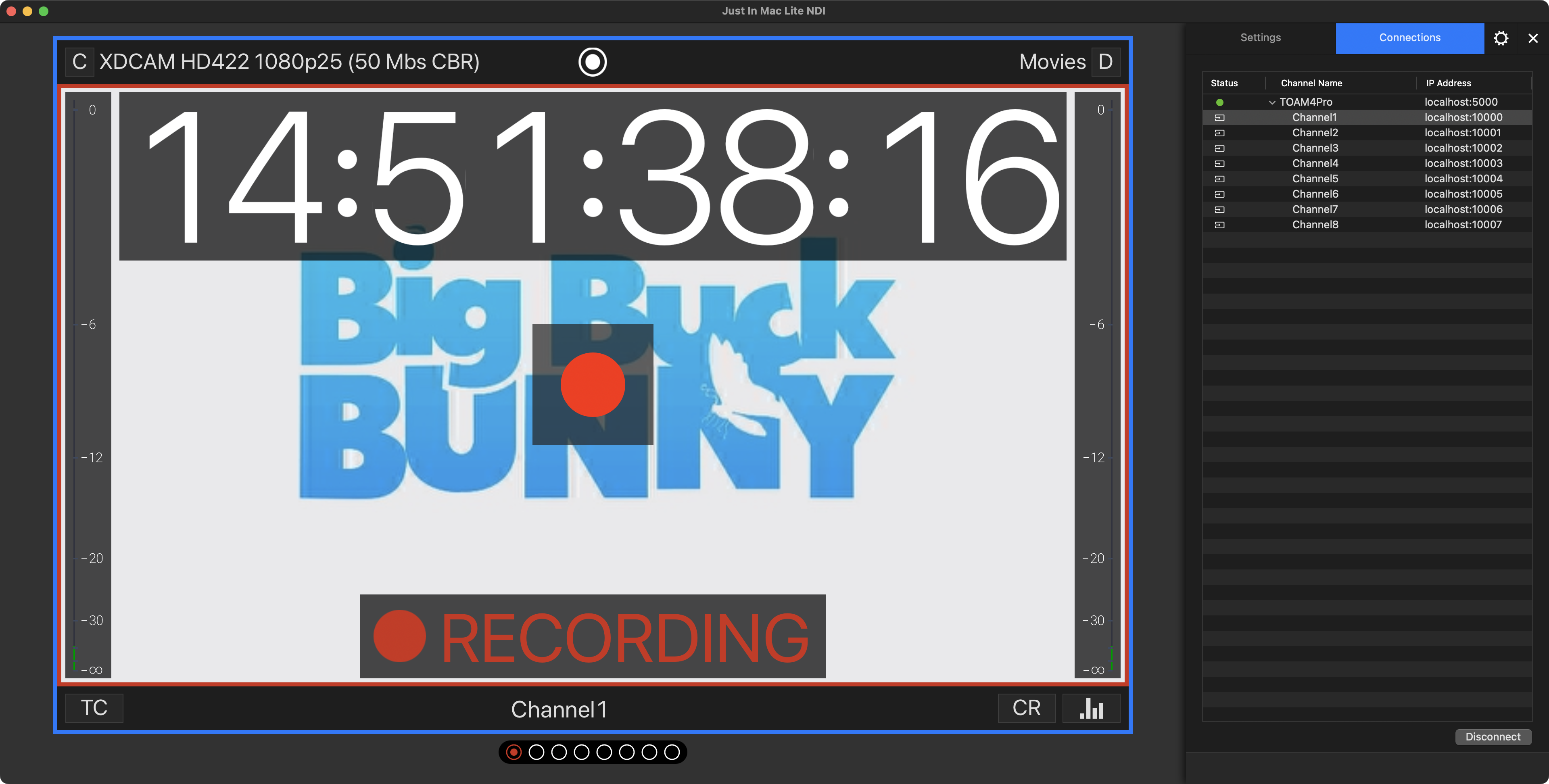Image resolution: width=1549 pixels, height=784 pixels.
Task: Click the red record button in the viewer
Action: (592, 385)
